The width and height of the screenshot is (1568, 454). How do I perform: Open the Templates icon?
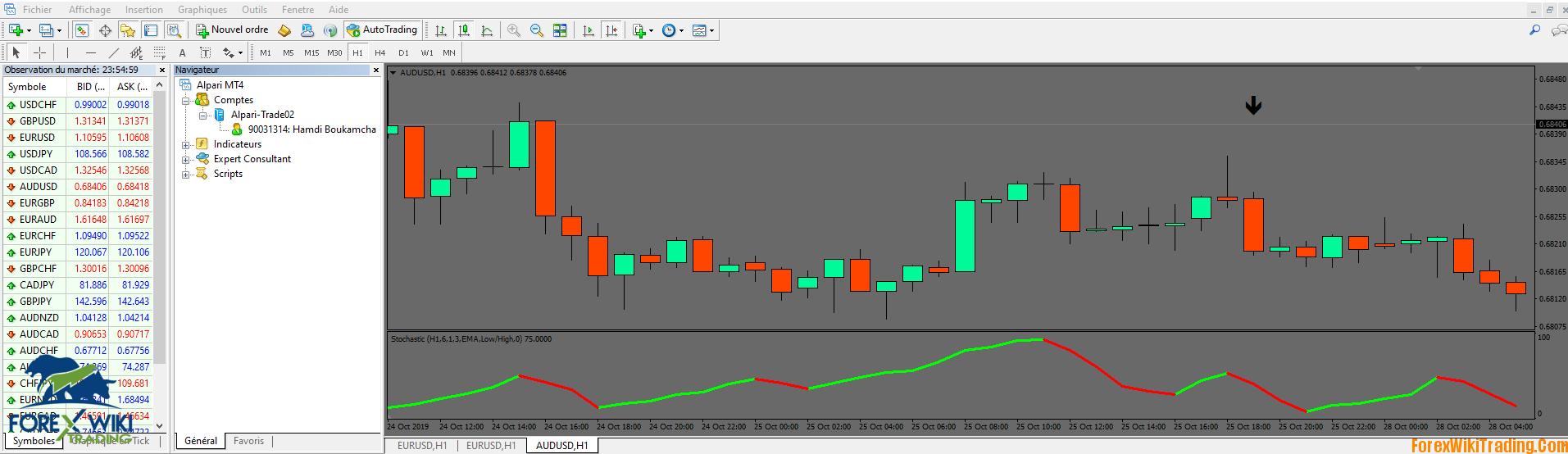pos(699,30)
